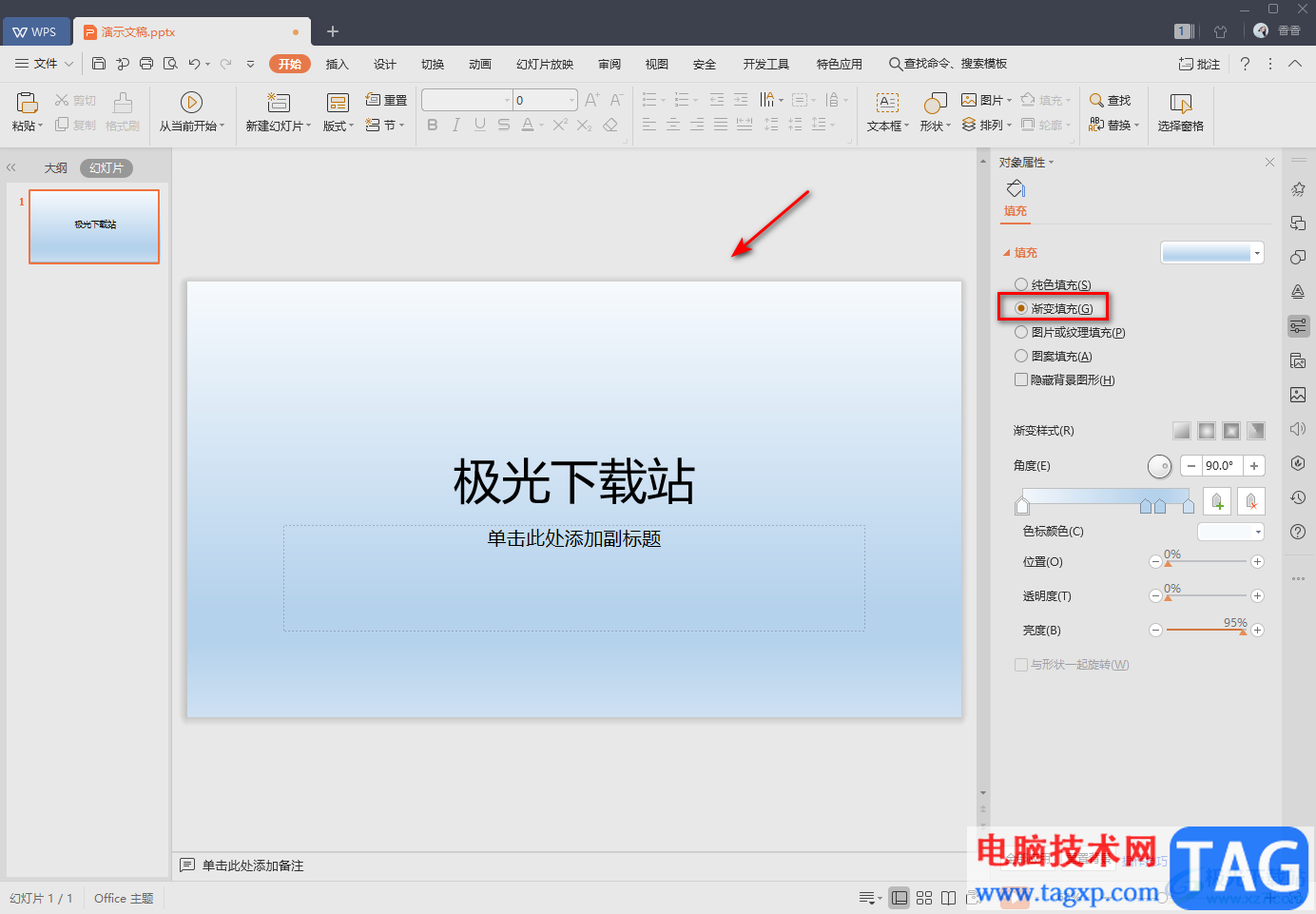Collapse the ribbon with the up chevron
The width and height of the screenshot is (1316, 914).
[x=1295, y=64]
